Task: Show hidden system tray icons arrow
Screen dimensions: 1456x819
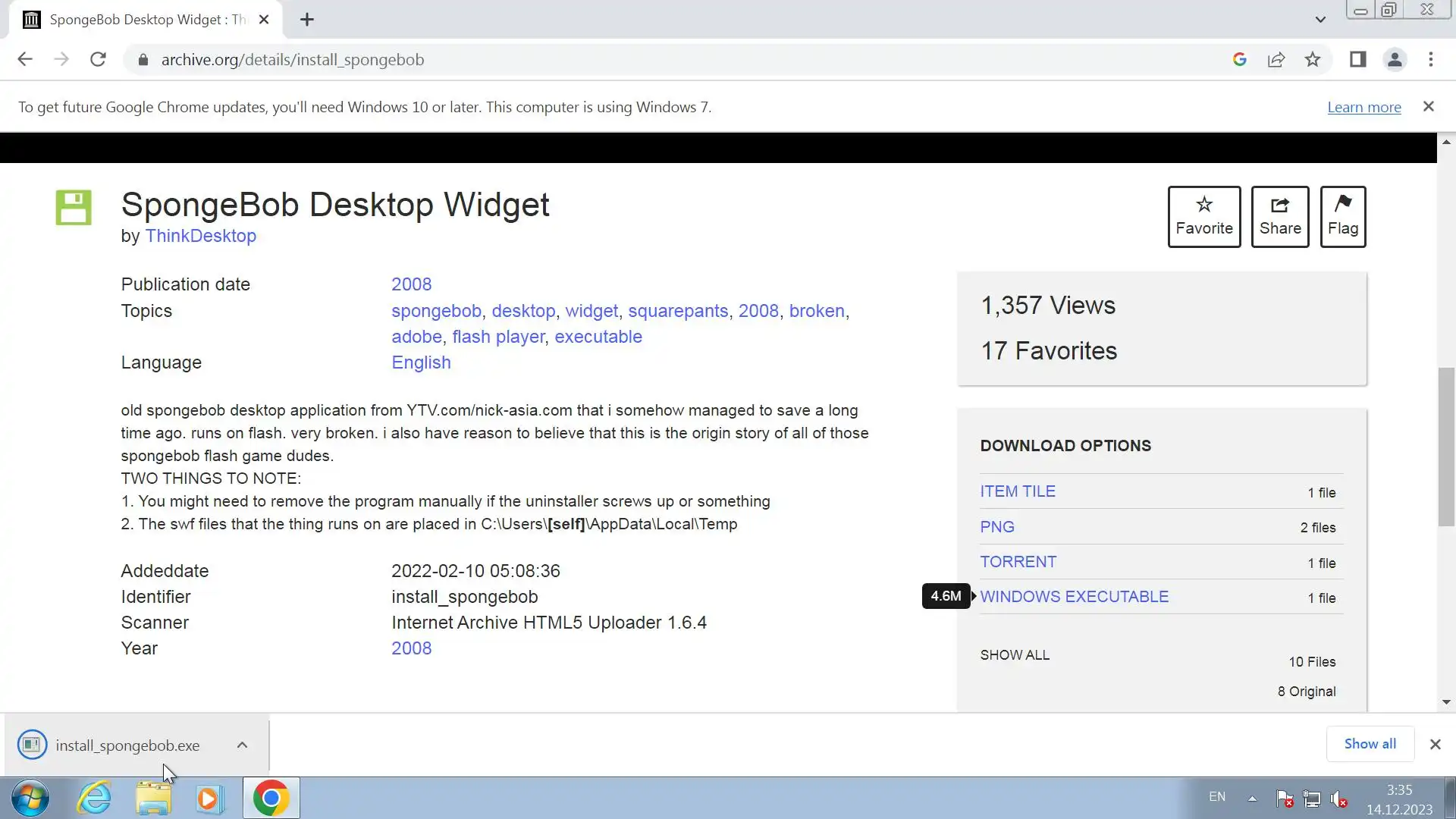Action: pyautogui.click(x=1252, y=798)
